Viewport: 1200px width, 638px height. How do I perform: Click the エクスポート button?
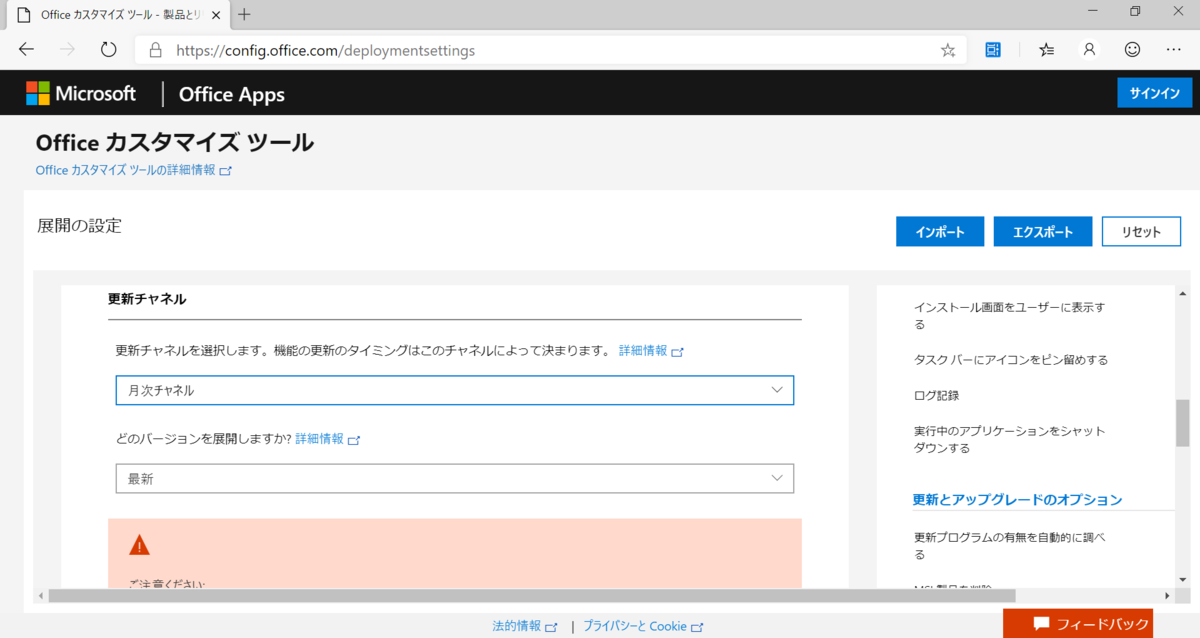coord(1043,231)
